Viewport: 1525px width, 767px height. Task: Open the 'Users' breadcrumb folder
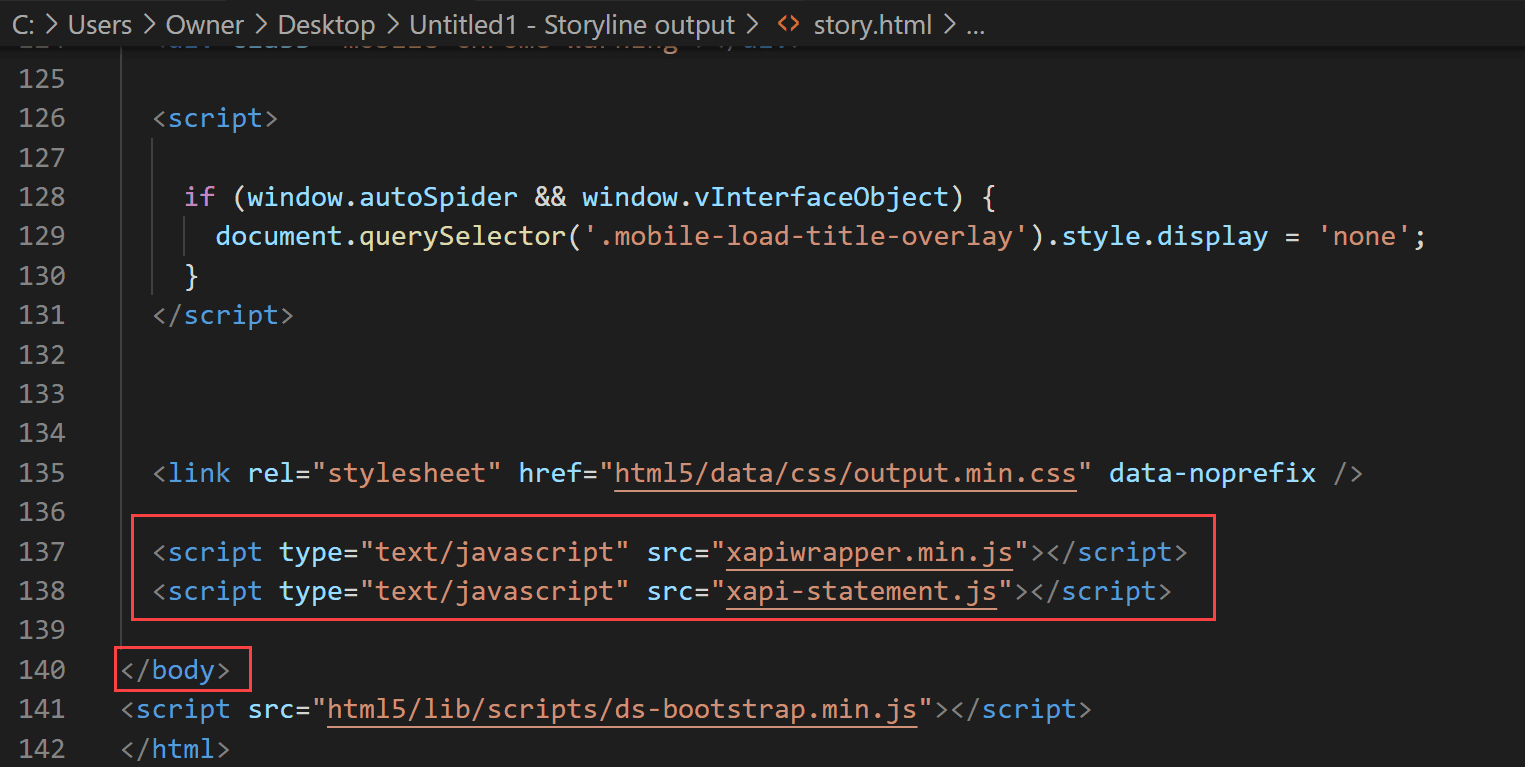coord(99,25)
